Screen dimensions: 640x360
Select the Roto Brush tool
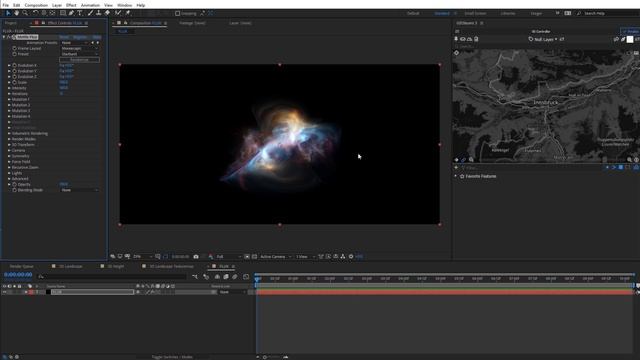(118, 13)
